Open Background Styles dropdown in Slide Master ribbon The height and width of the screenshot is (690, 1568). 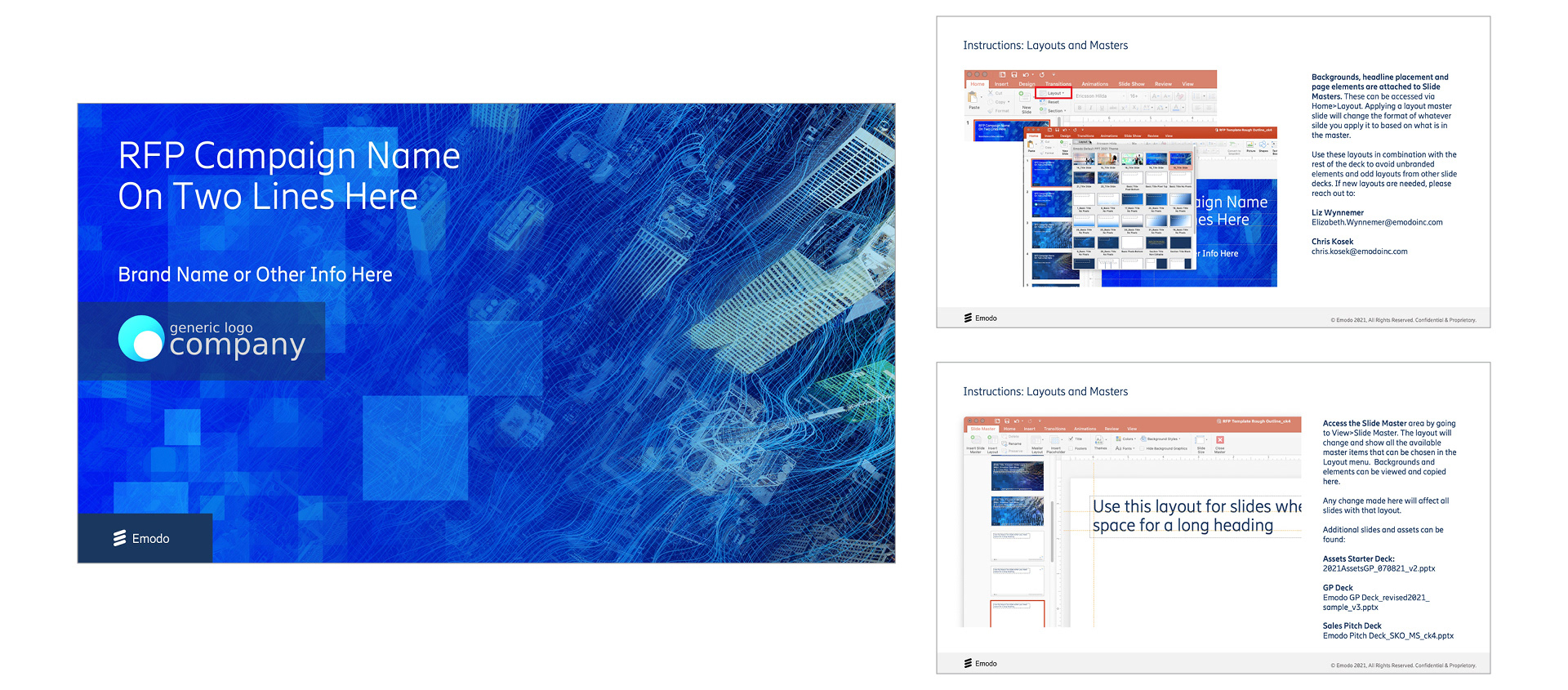(1160, 438)
